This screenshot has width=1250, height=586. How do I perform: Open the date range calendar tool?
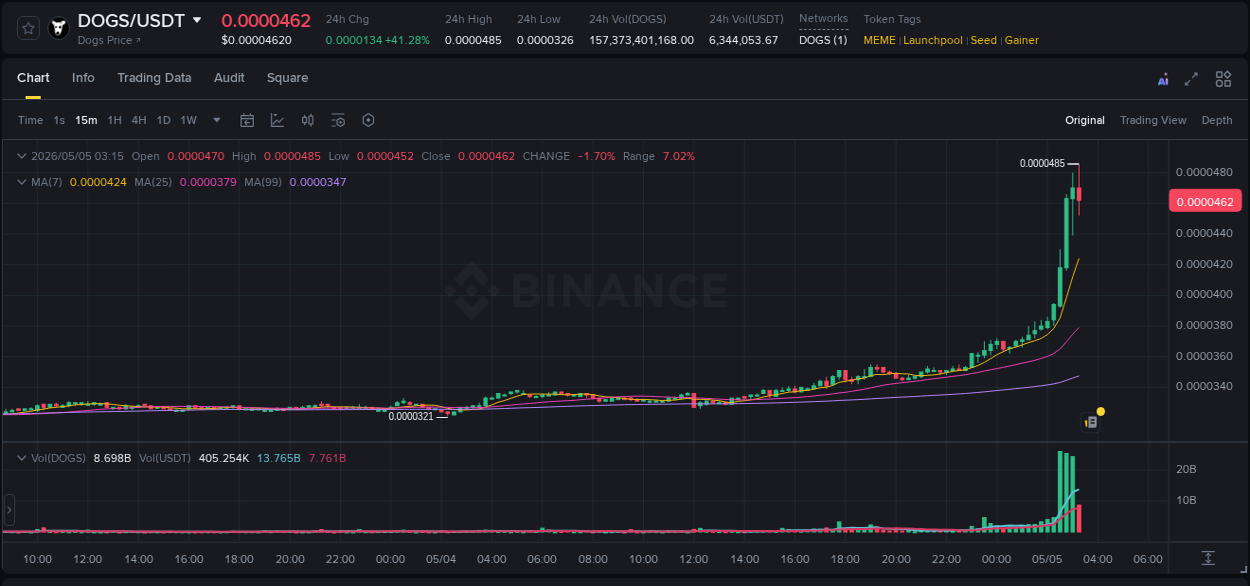(247, 120)
